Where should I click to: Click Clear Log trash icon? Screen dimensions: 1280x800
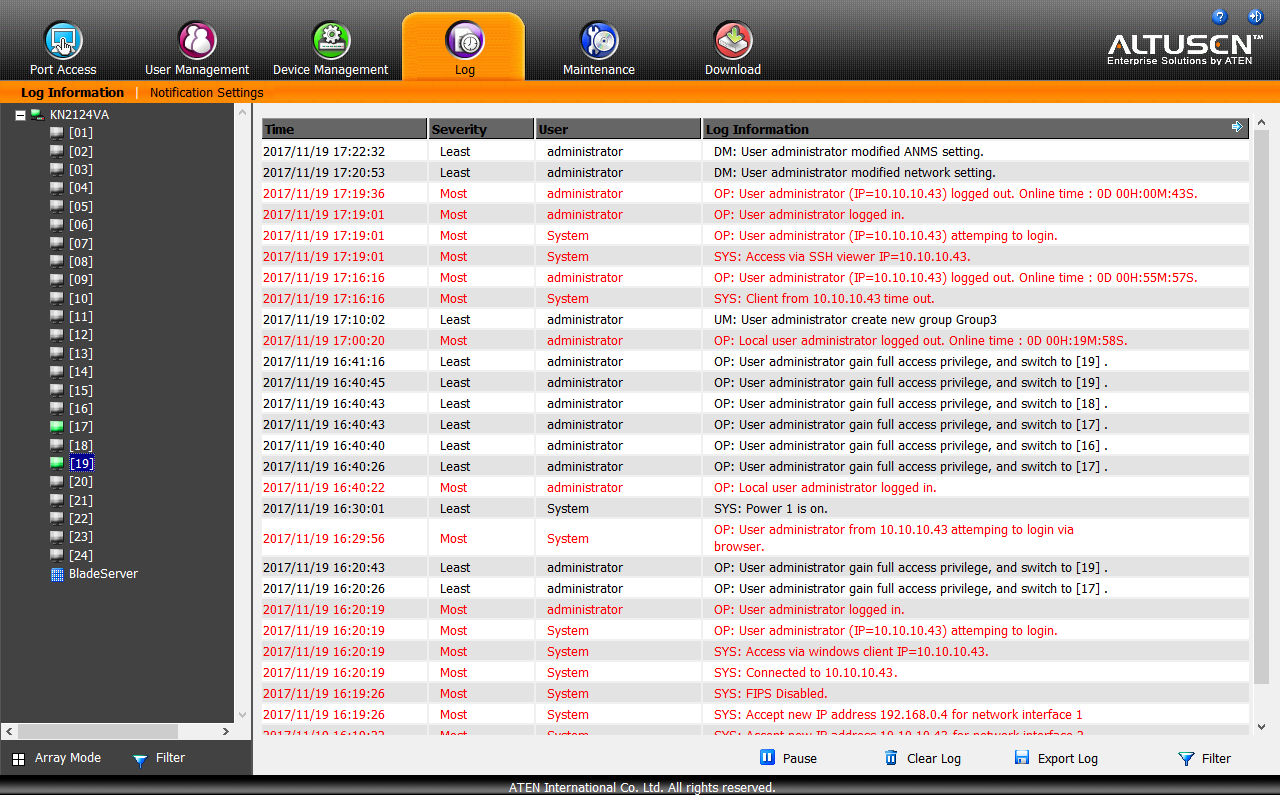click(x=891, y=758)
